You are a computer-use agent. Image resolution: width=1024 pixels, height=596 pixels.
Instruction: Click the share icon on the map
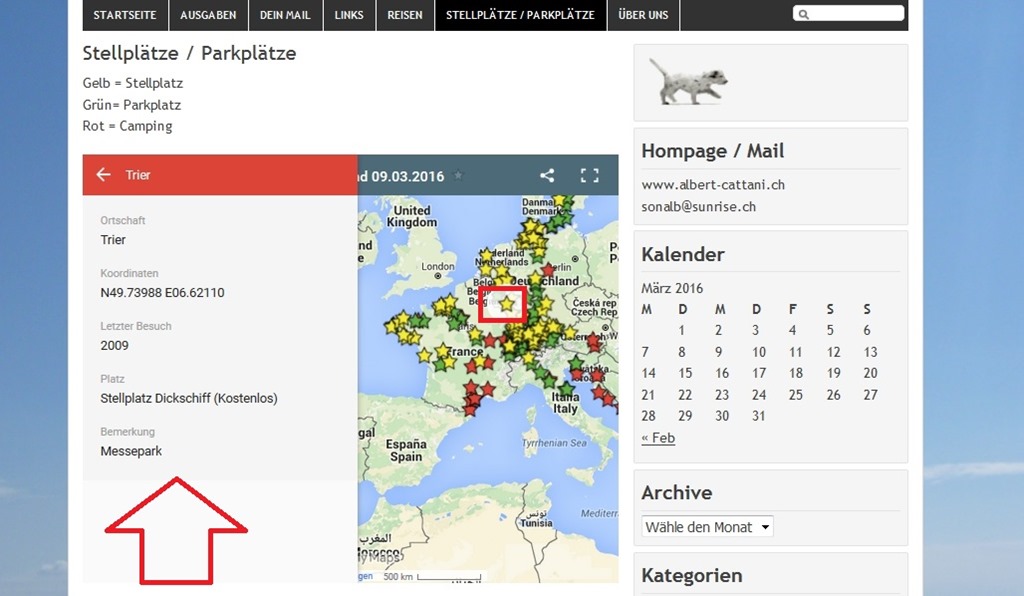click(x=547, y=175)
